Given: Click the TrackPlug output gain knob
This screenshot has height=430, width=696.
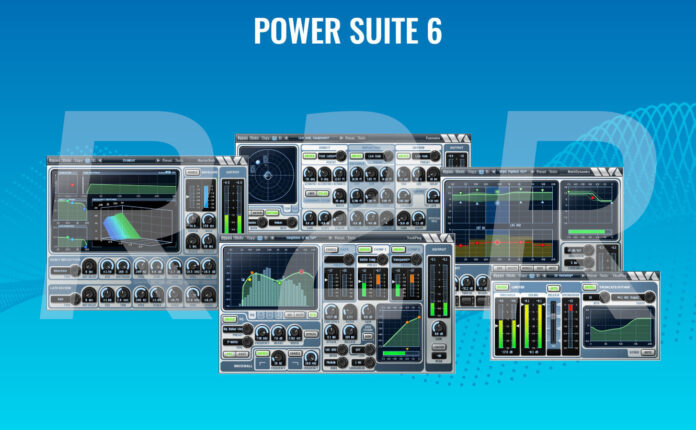Looking at the screenshot, I should pyautogui.click(x=439, y=329).
